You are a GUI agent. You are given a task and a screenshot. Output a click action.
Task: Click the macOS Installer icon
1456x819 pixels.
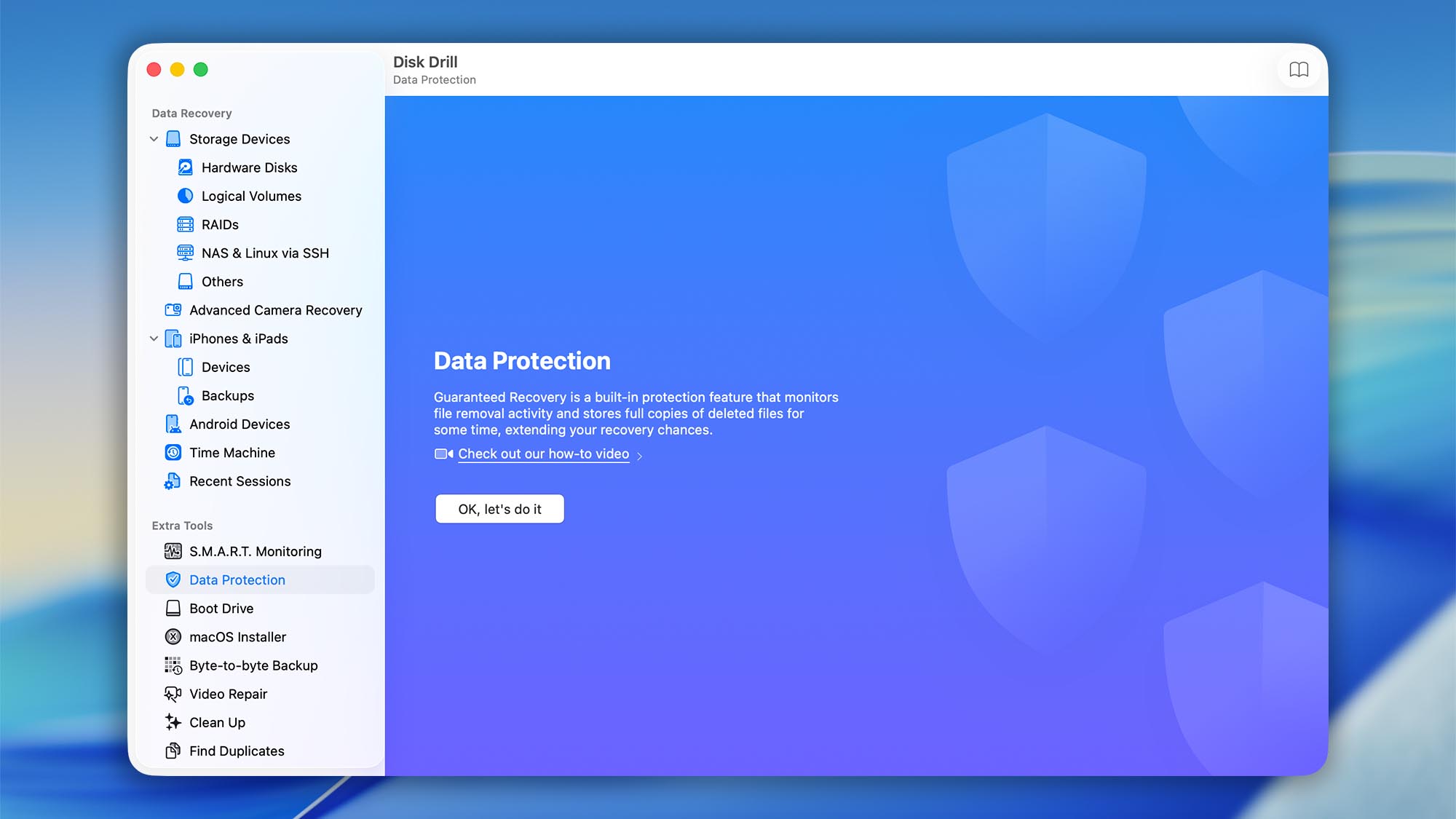[173, 637]
